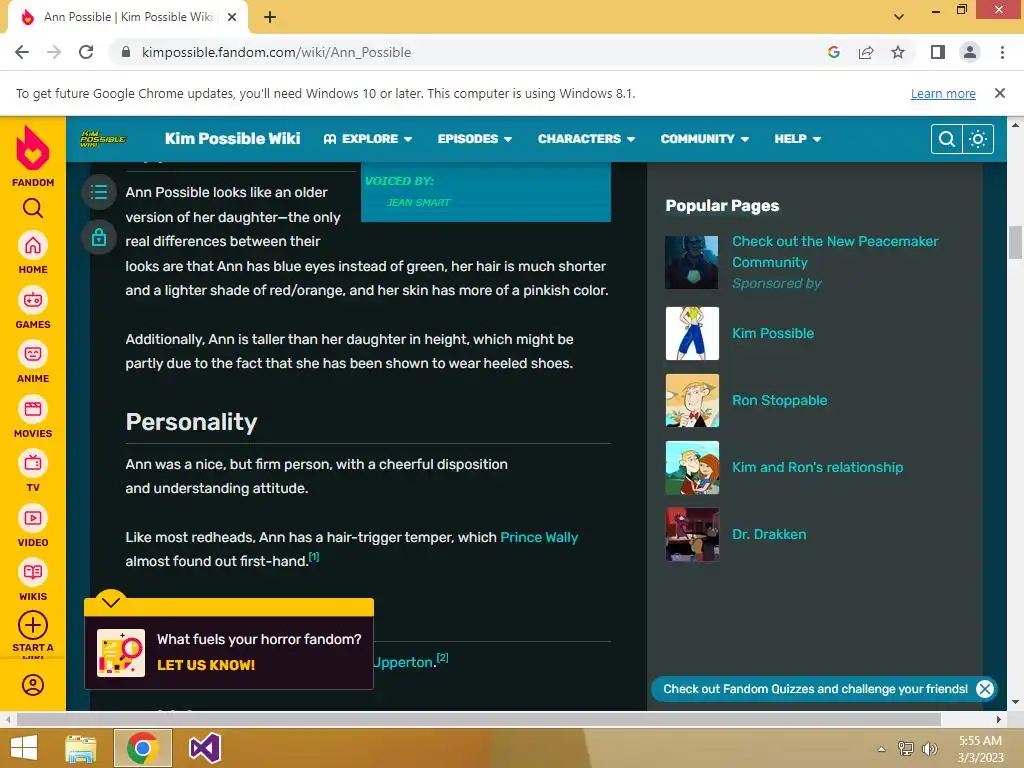The image size is (1024, 768).
Task: Toggle the light/dark theme sun icon
Action: click(x=978, y=139)
